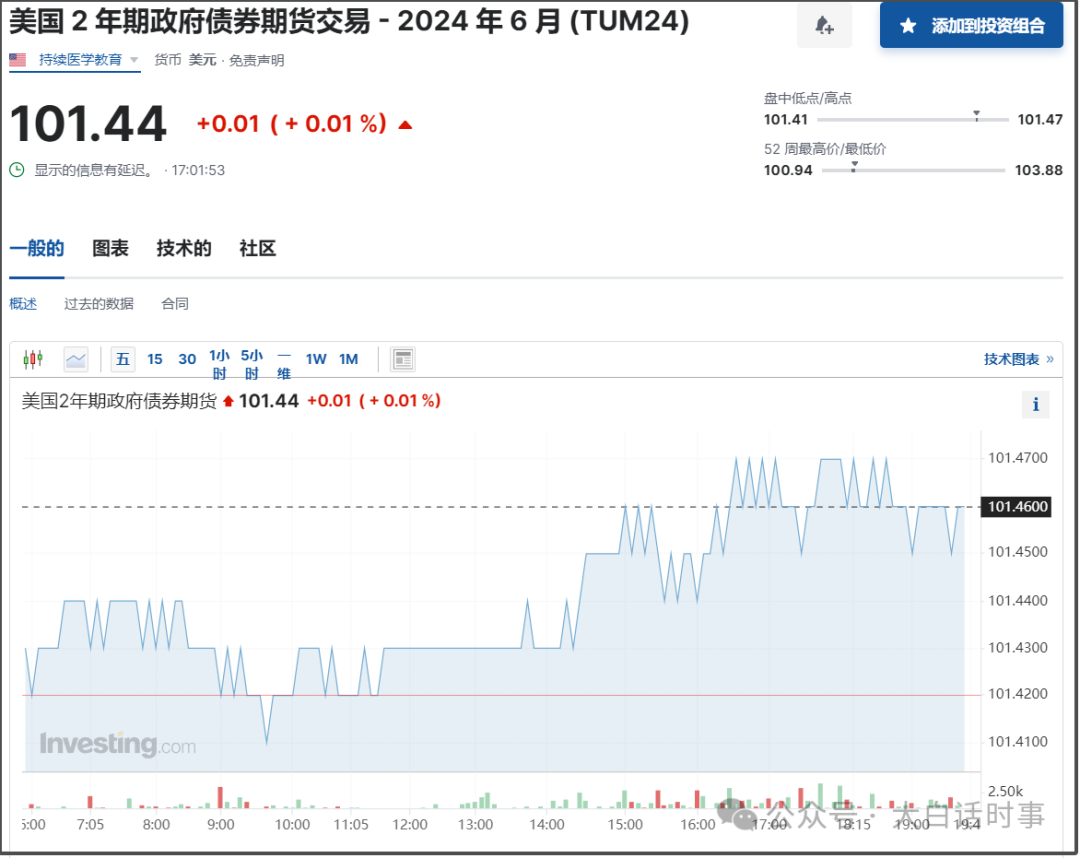Click the 101.4600 price label on axis
1080x858 pixels.
pyautogui.click(x=1017, y=507)
